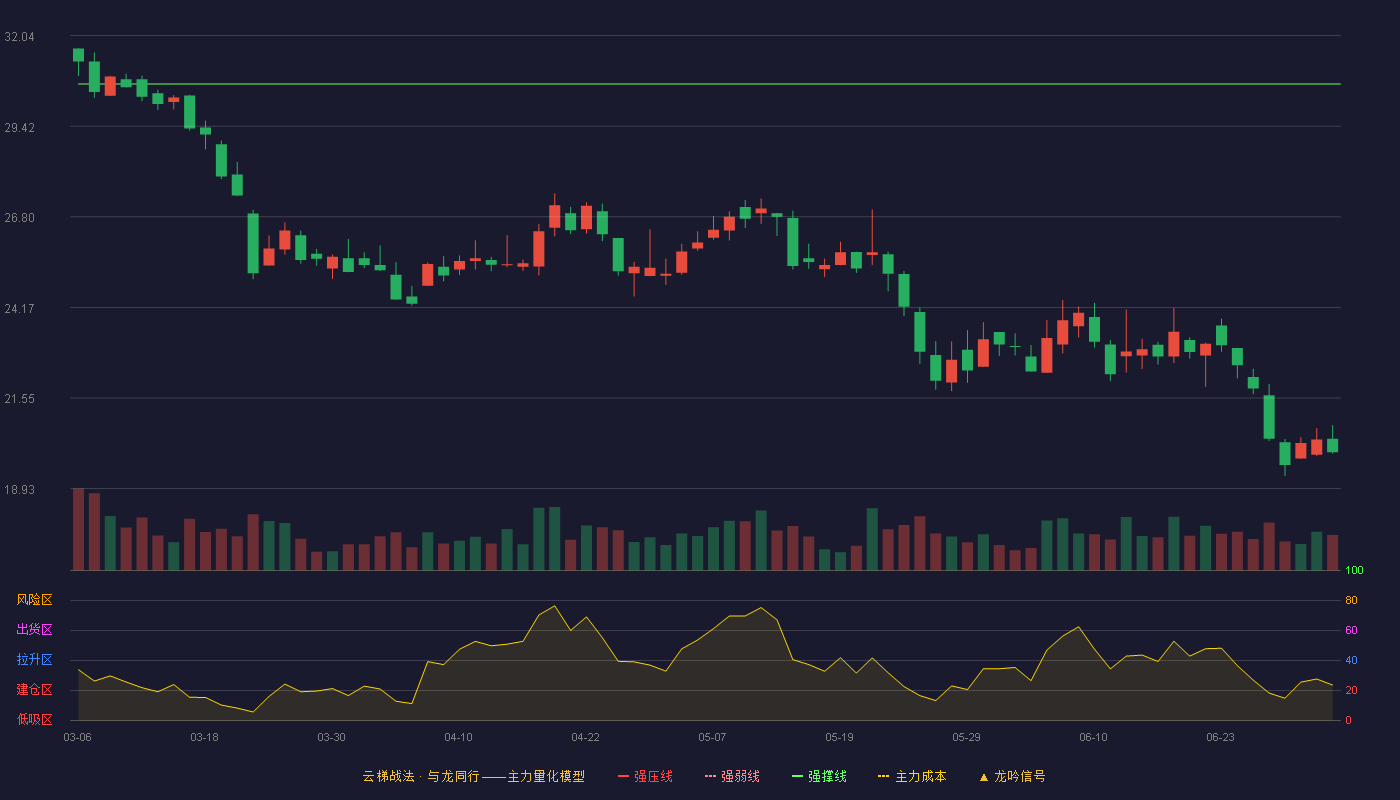Click the 40 indicator scale label
The image size is (1400, 800).
(1351, 660)
